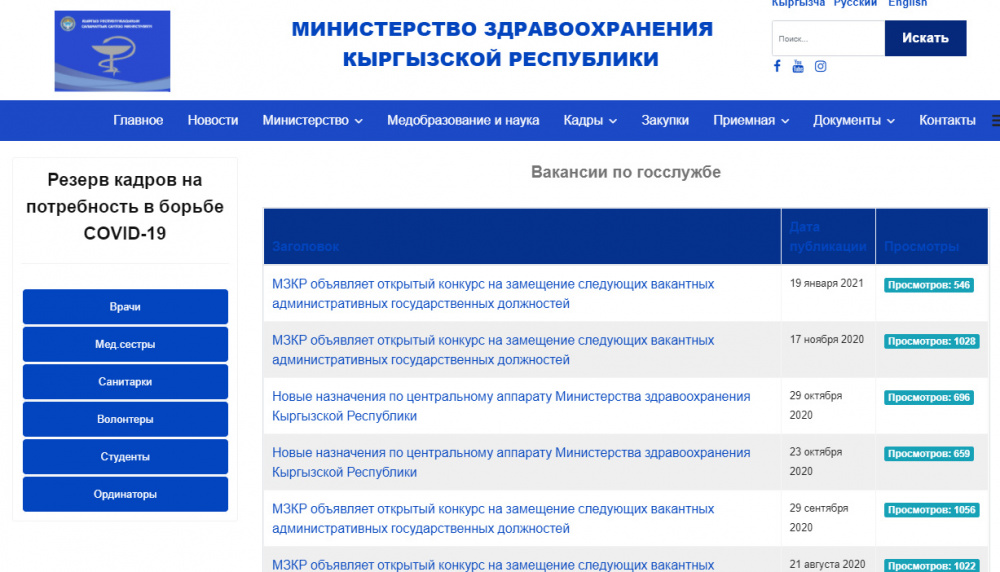Click the Просмотров: 696 badge

point(929,397)
